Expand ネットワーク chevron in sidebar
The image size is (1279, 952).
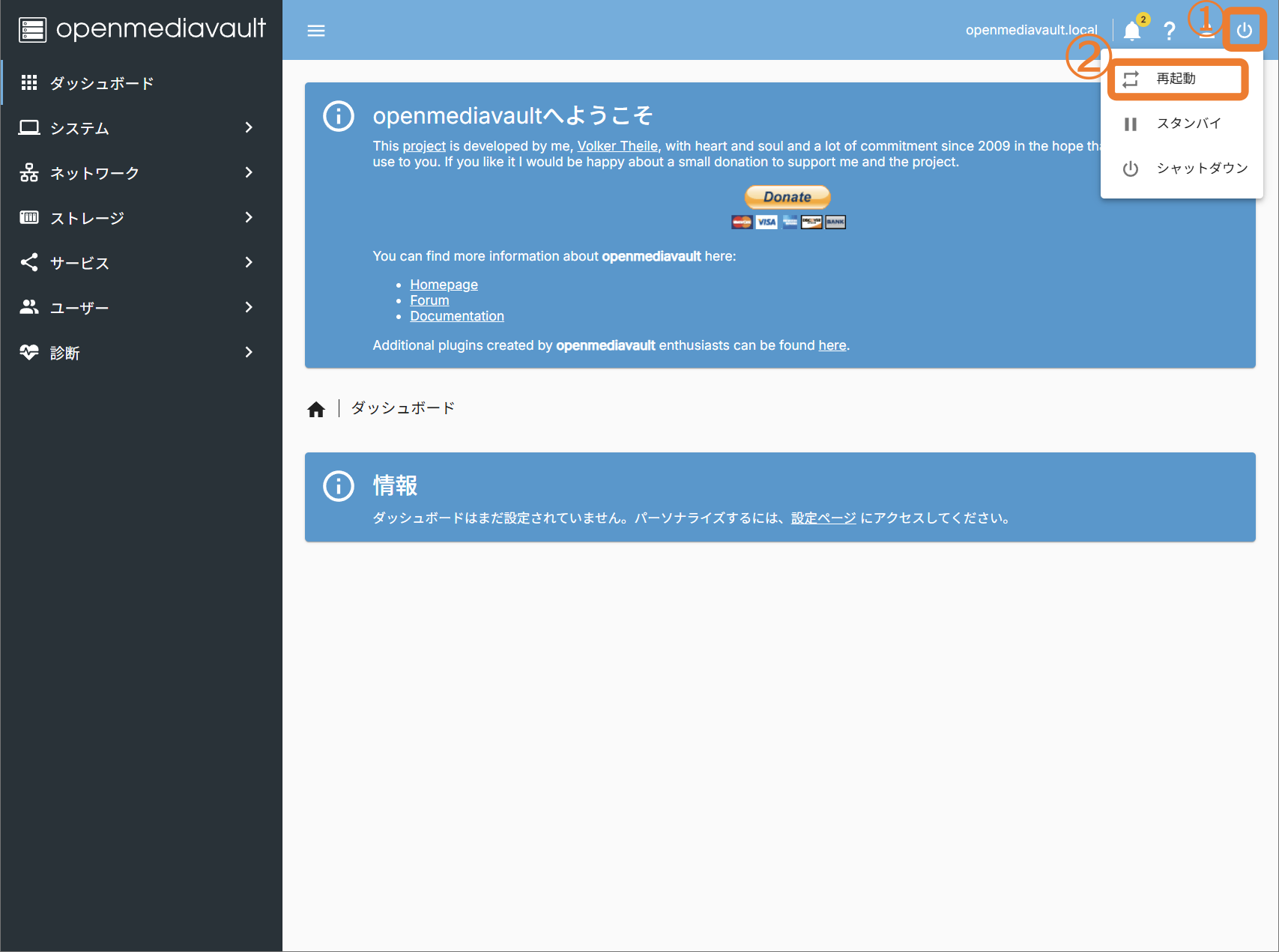(249, 173)
